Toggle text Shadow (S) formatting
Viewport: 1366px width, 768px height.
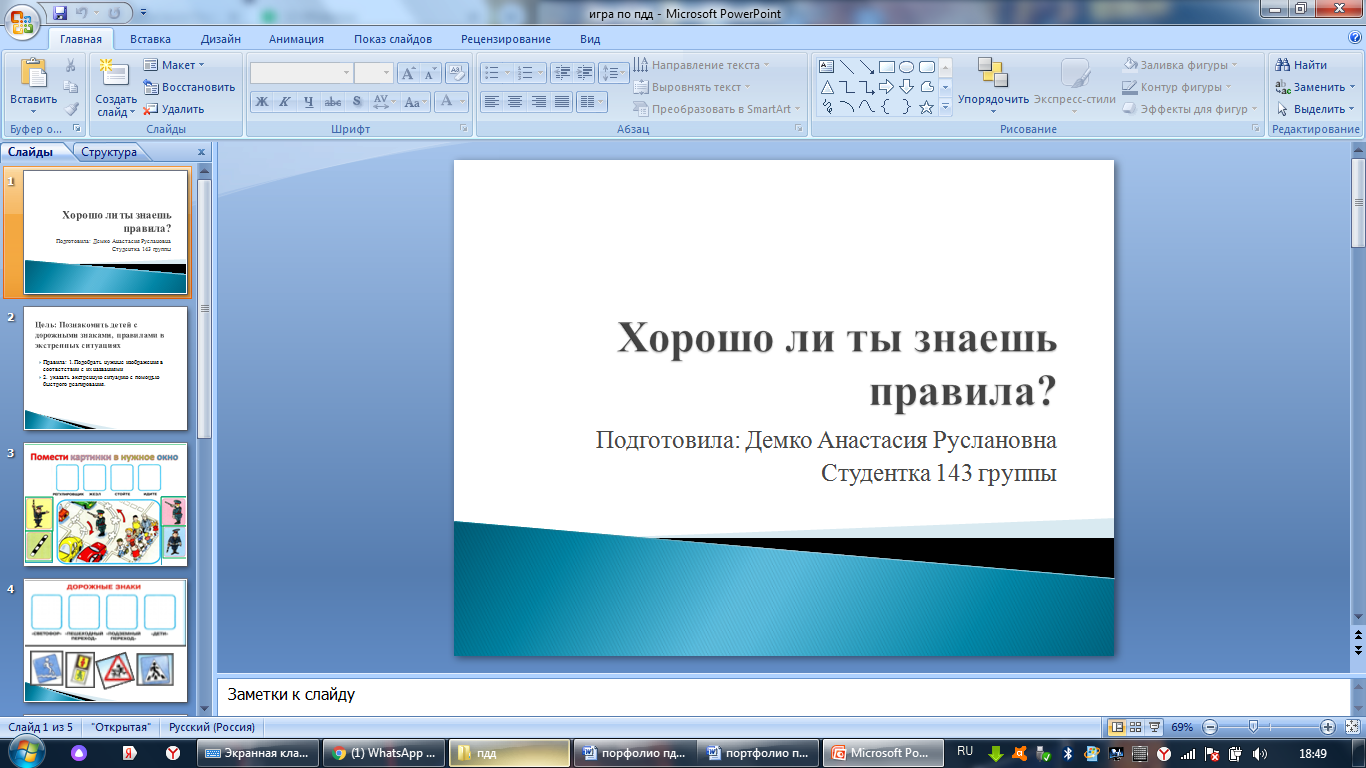(x=357, y=101)
